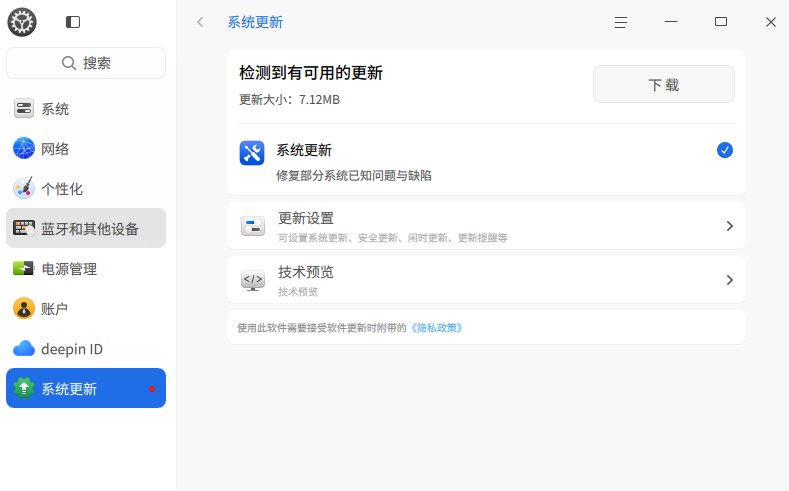
Task: Click the 技术预览 title text
Action: click(x=306, y=272)
